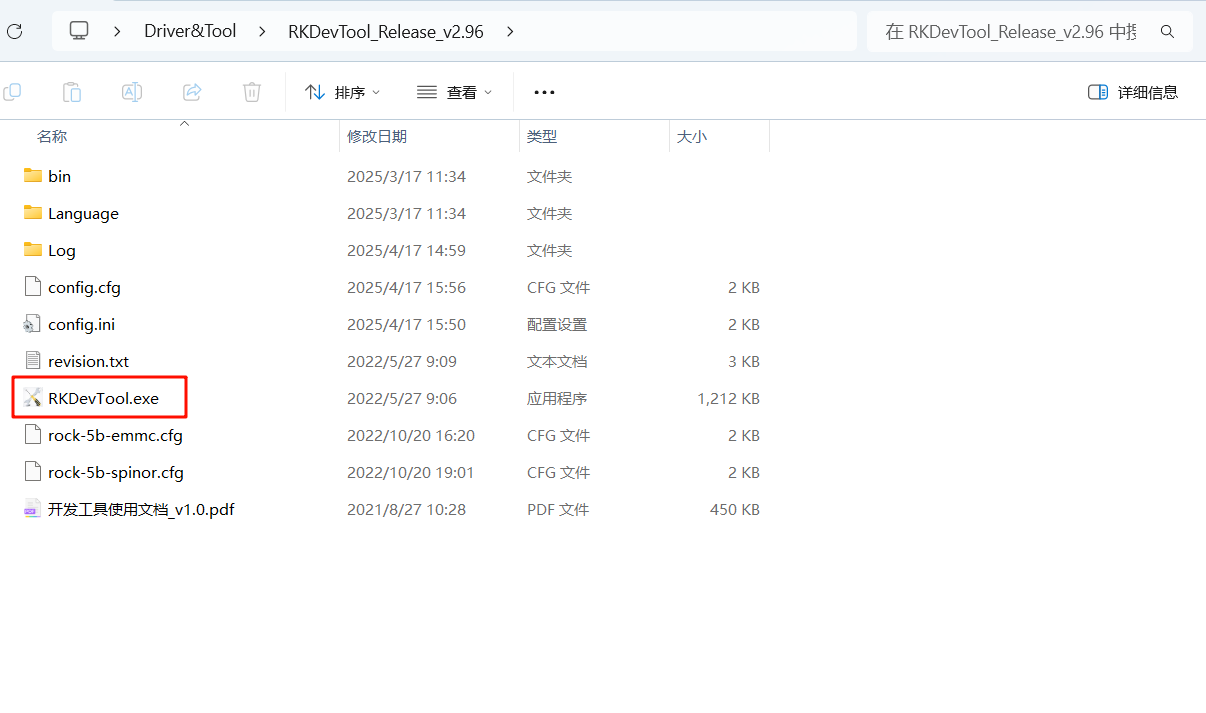The height and width of the screenshot is (713, 1206).
Task: Click the Delete trash icon
Action: click(x=251, y=91)
